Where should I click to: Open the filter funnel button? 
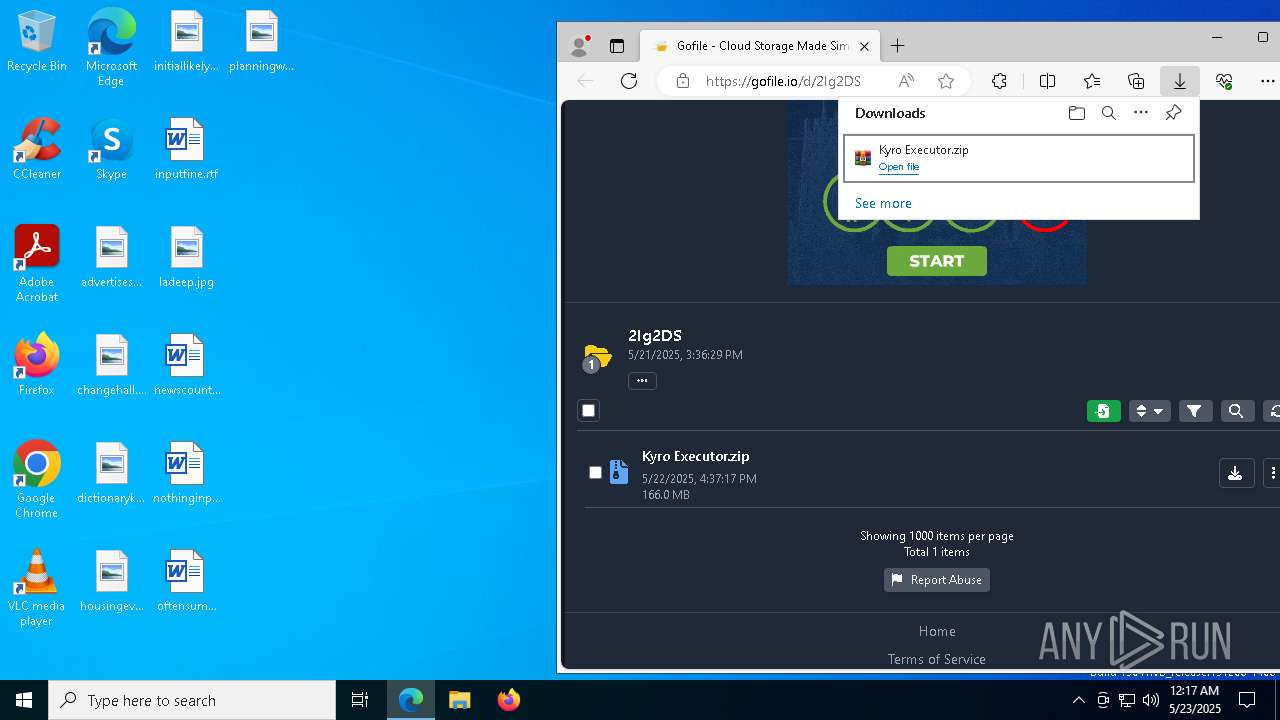pos(1195,411)
